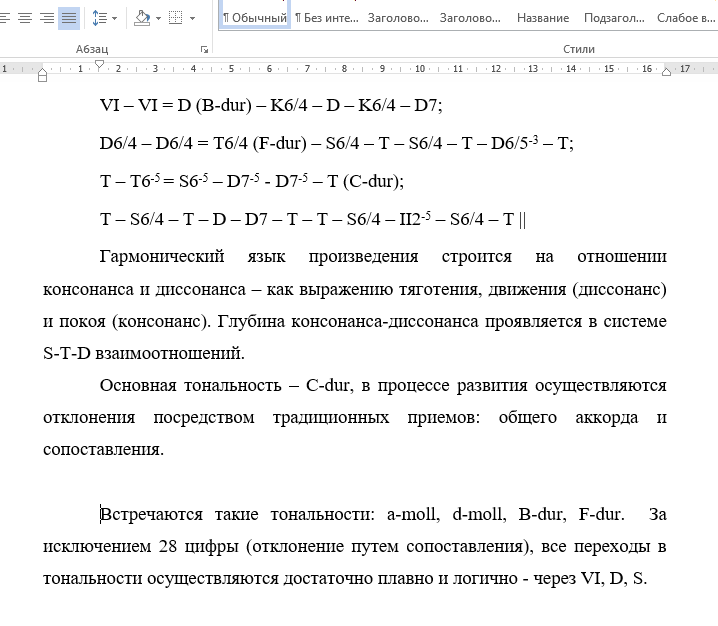Expand line spacing dropdown arrow
Viewport: 718px width, 626px height.
click(x=114, y=18)
